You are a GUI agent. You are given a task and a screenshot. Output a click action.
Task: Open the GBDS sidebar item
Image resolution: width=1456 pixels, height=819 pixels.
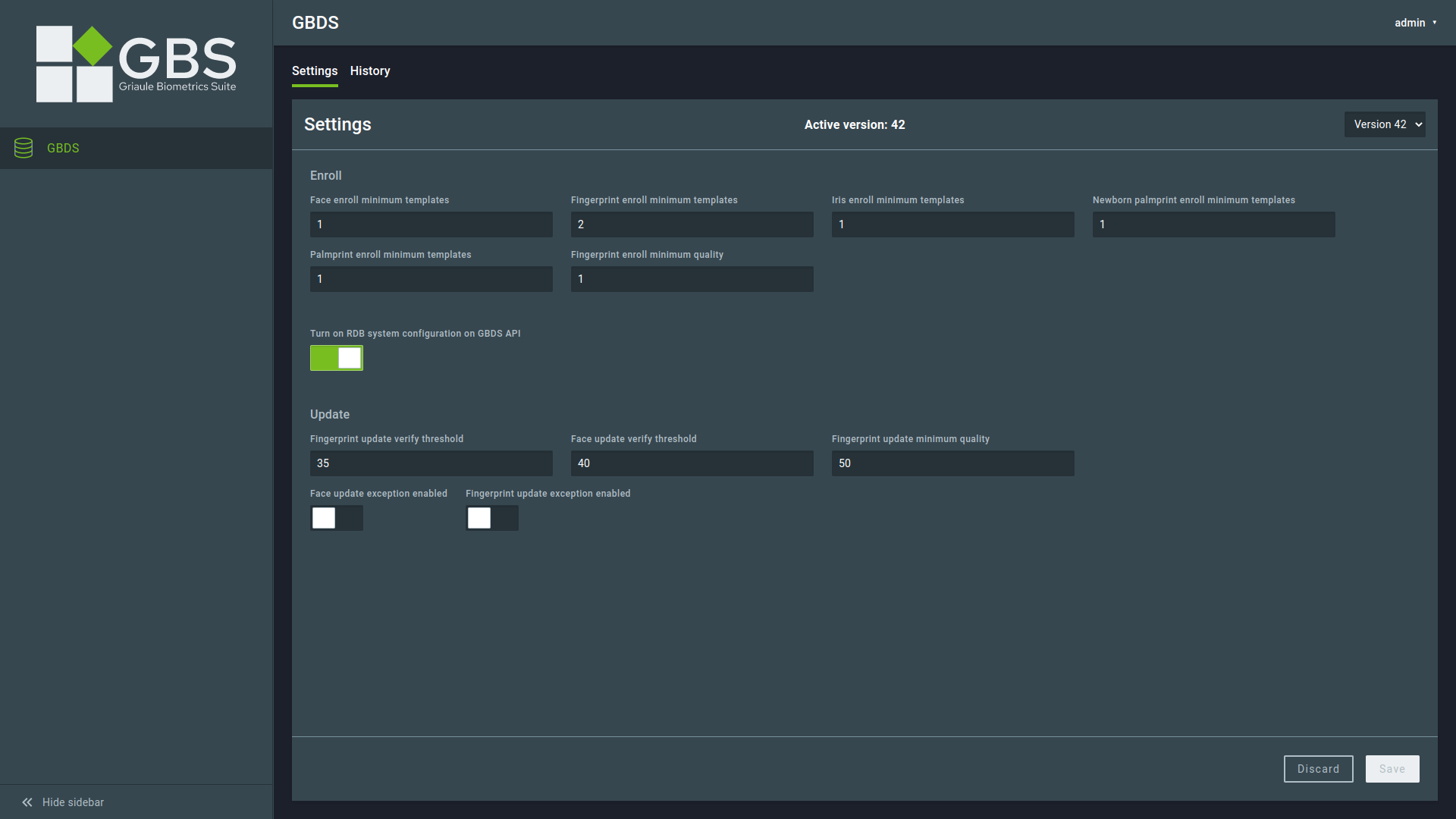click(x=136, y=148)
